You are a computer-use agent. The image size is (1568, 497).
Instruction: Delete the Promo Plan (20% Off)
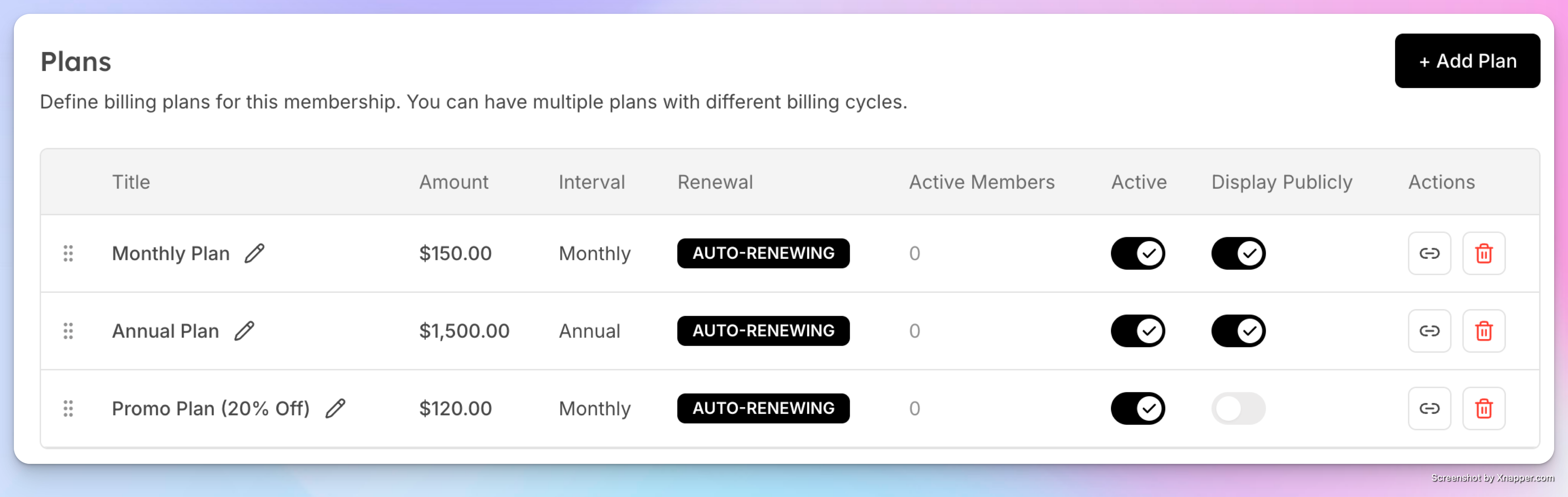click(1483, 408)
